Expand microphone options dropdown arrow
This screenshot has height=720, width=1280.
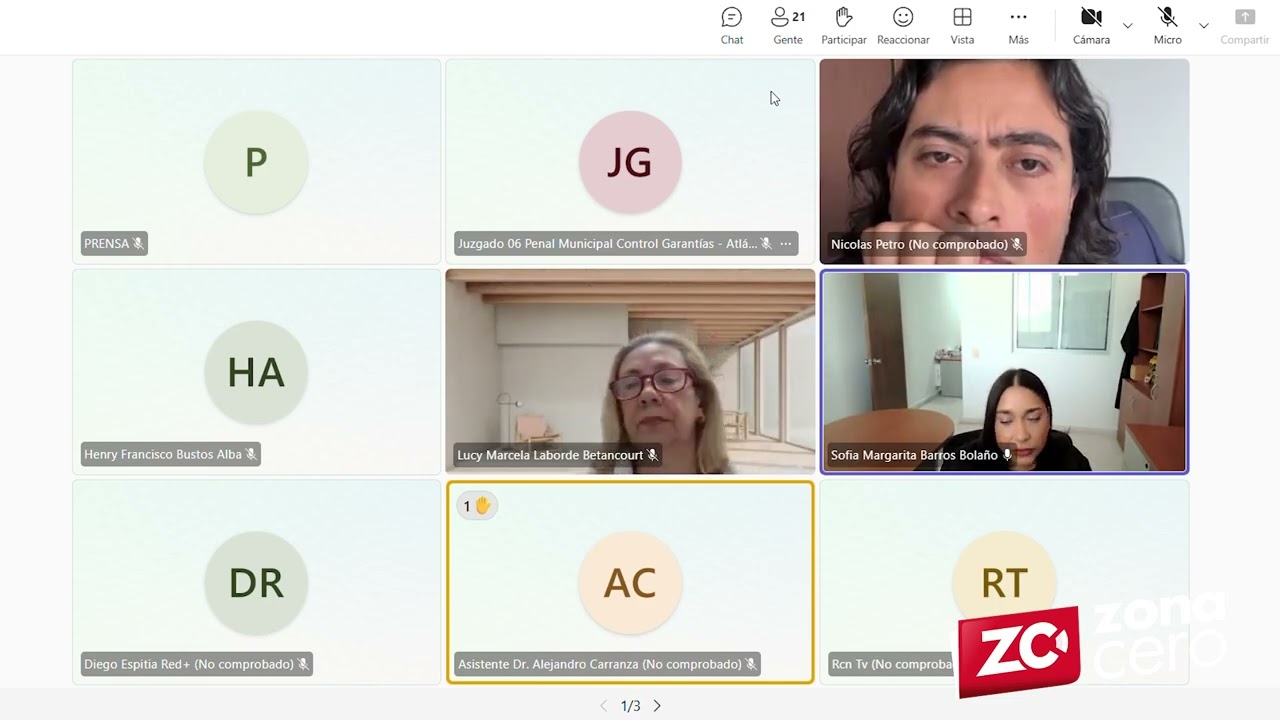click(x=1204, y=26)
